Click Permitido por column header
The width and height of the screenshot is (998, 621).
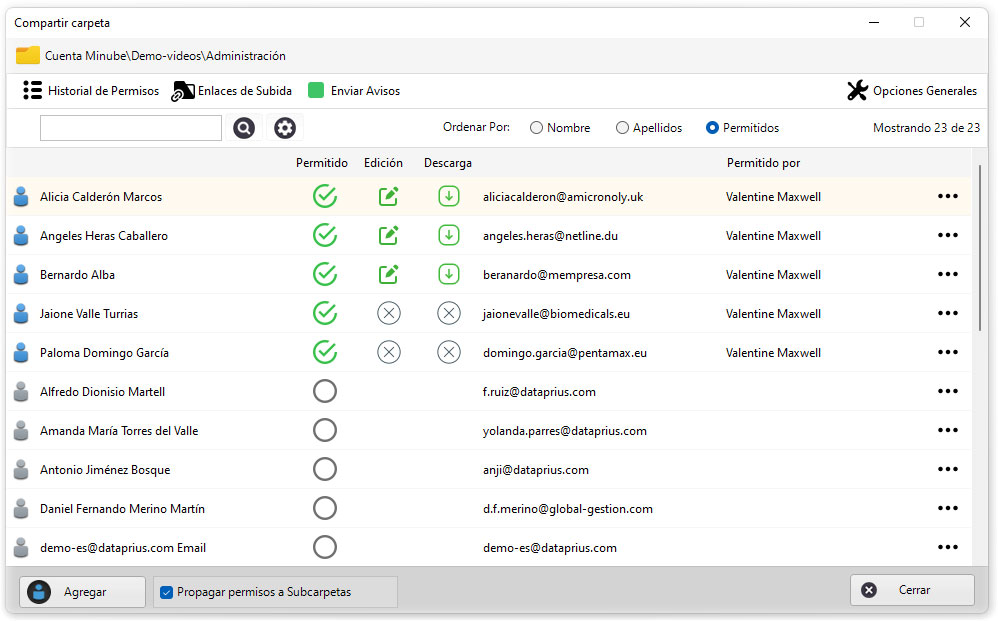point(763,163)
